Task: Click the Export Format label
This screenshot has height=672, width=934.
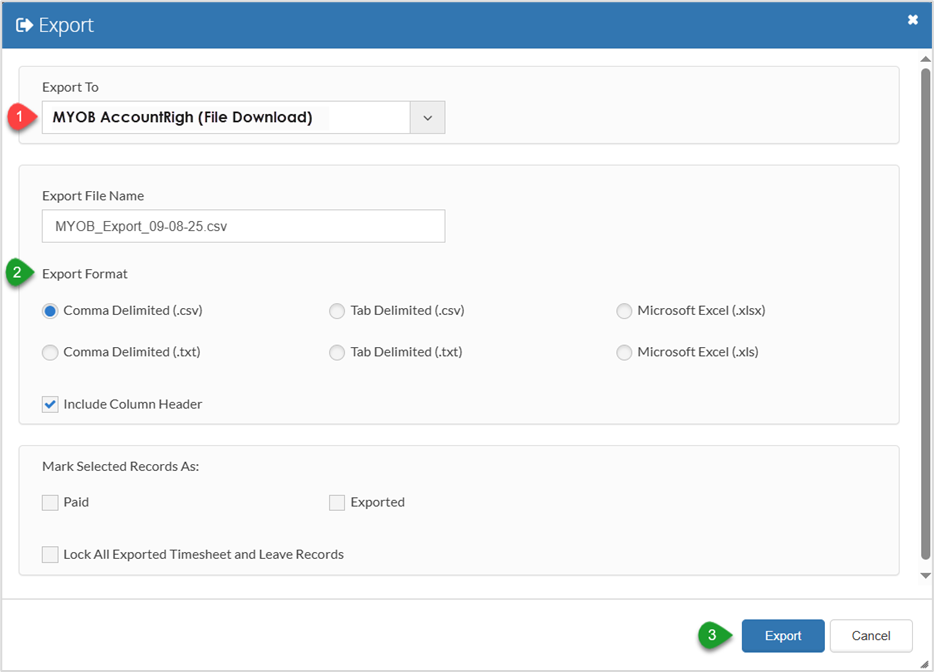Action: pos(85,274)
